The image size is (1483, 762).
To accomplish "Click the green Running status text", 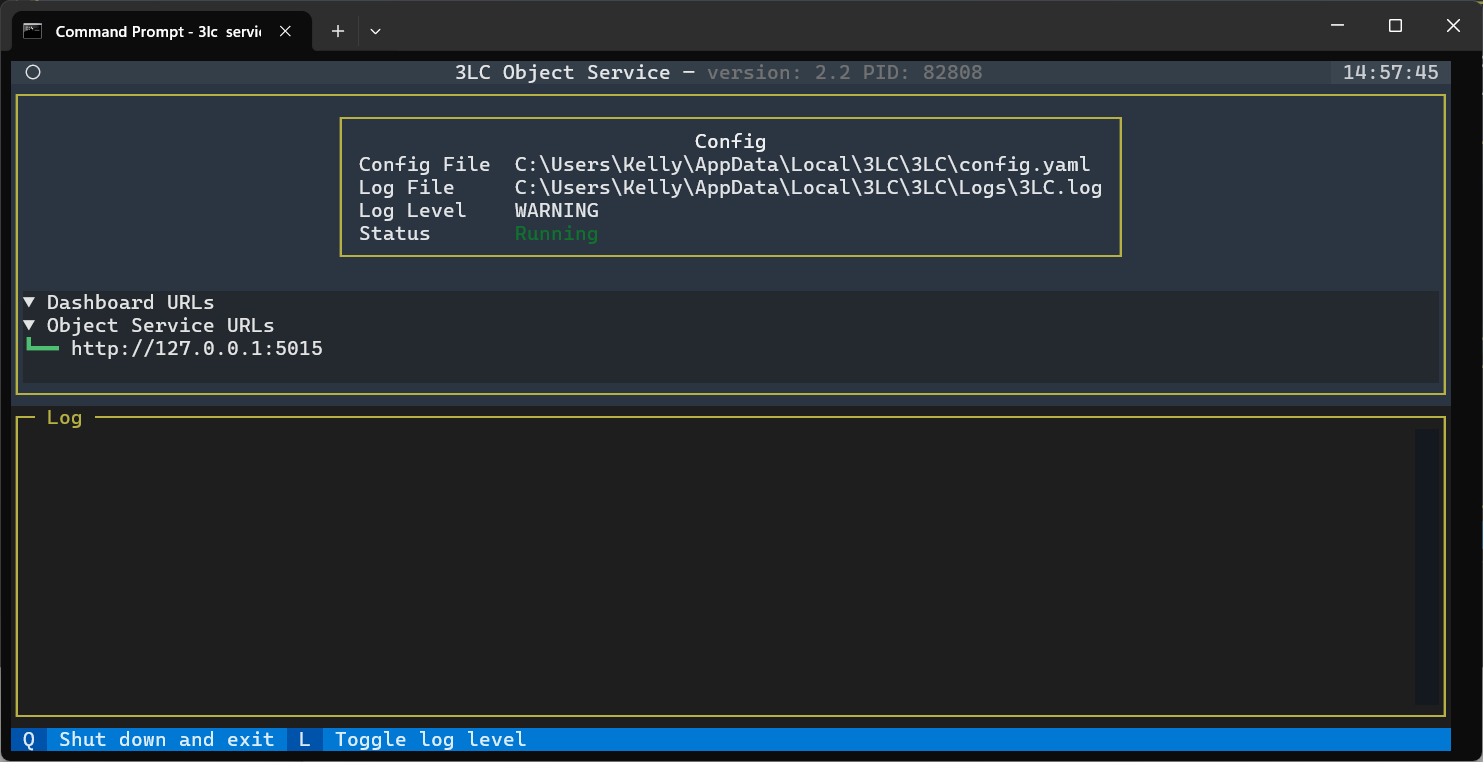I will pos(557,233).
